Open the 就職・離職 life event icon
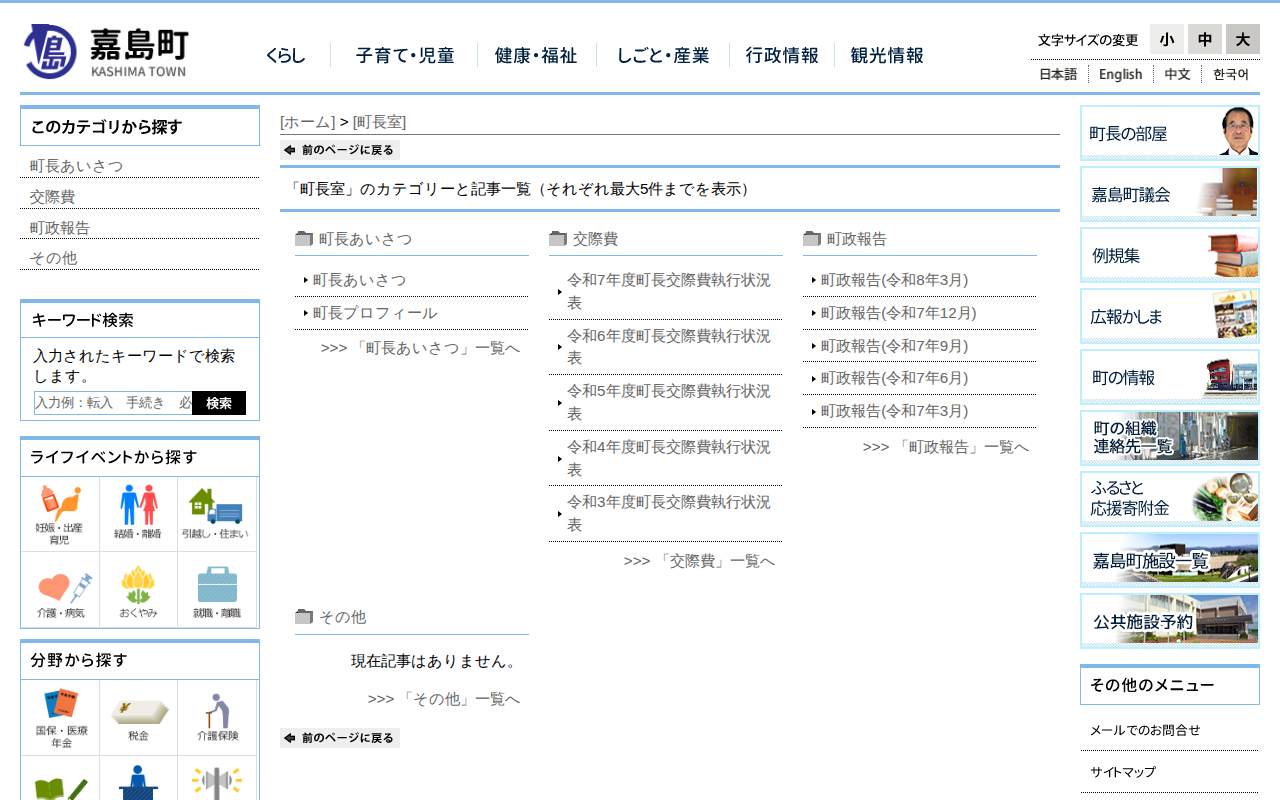 point(216,590)
